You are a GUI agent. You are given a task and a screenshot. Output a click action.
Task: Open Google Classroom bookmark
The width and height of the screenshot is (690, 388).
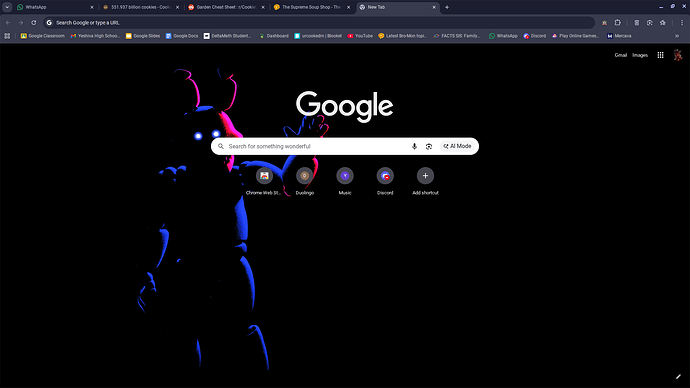[43, 36]
